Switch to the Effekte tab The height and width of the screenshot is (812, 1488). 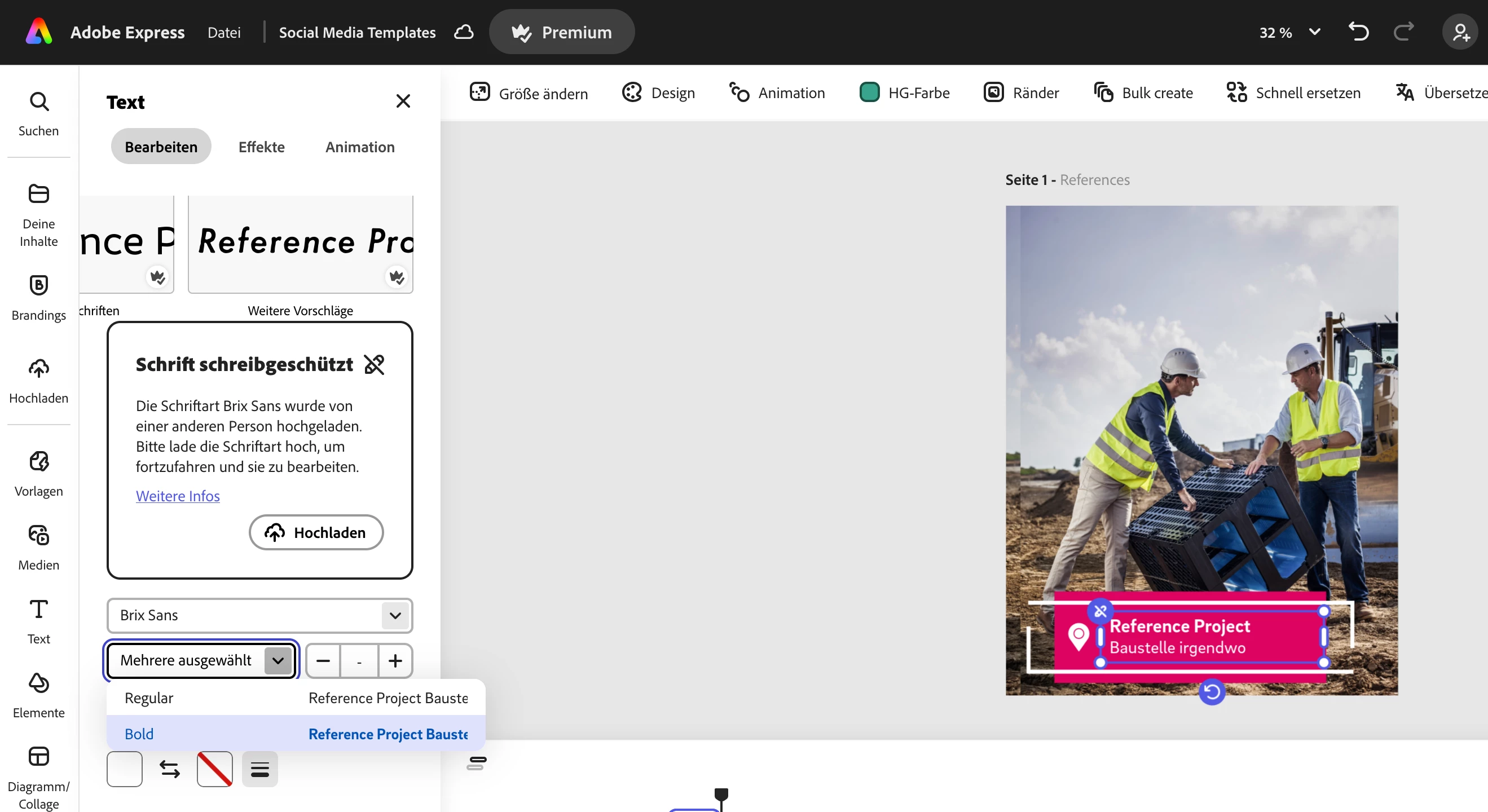261,147
